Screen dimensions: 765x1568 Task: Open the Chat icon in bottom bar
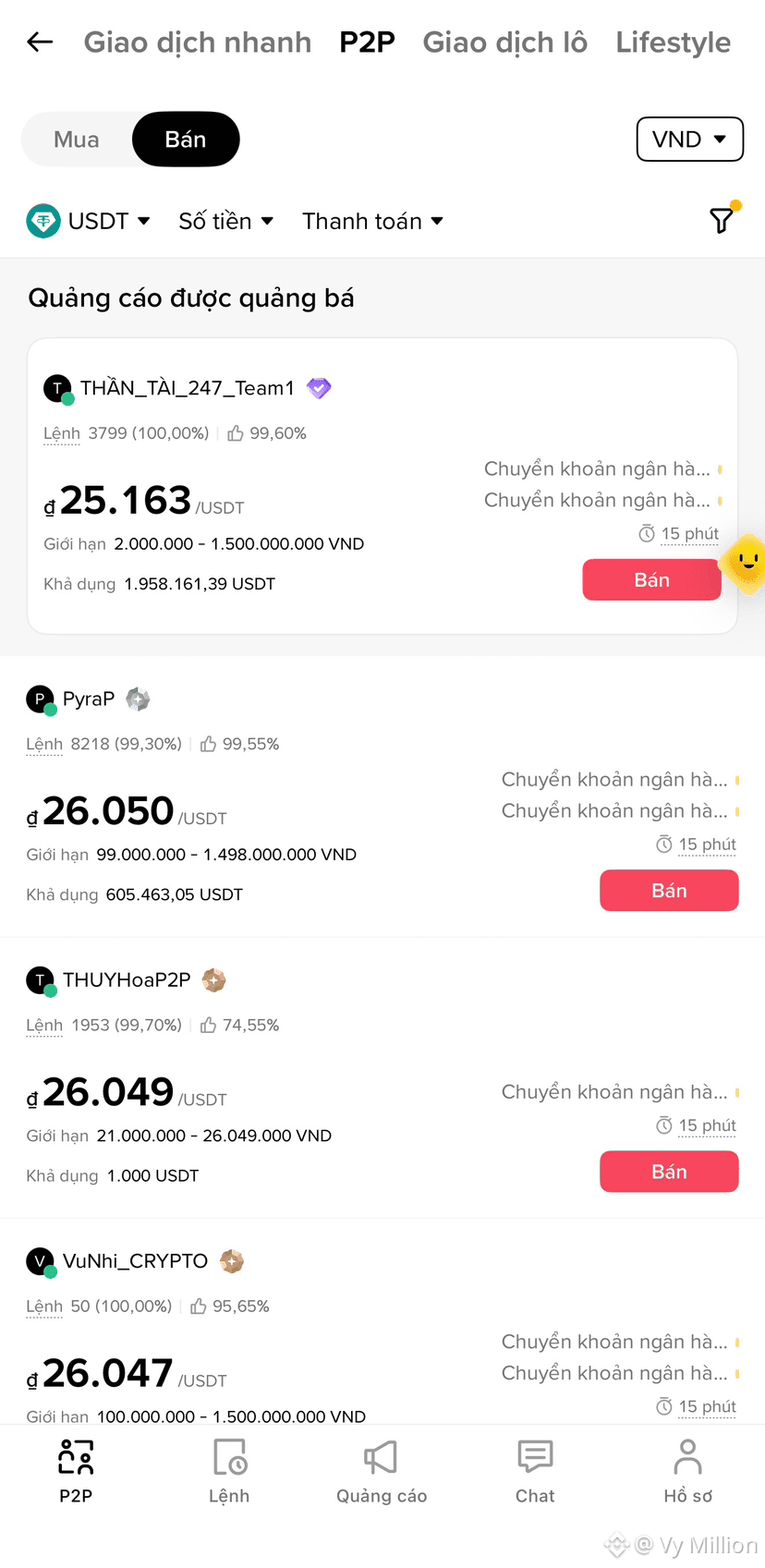click(x=535, y=1457)
